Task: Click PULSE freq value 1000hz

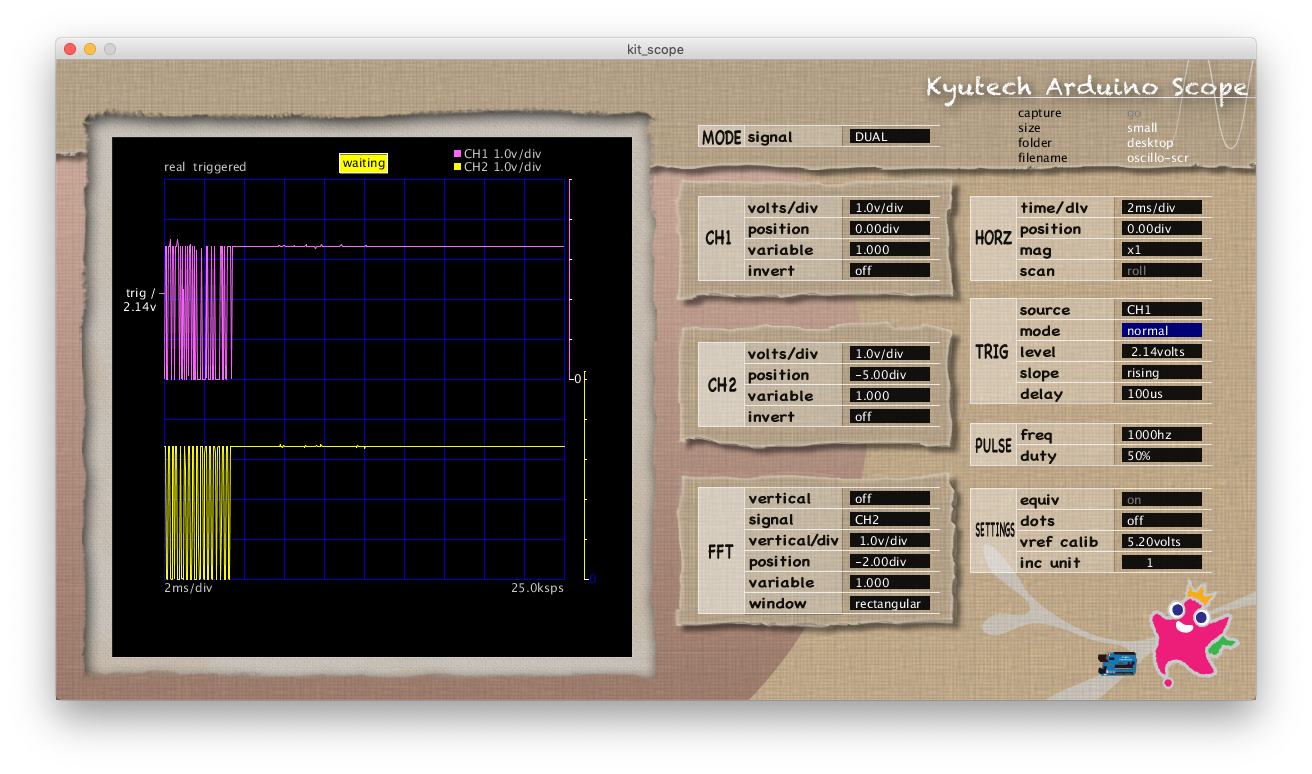Action: click(x=1162, y=435)
